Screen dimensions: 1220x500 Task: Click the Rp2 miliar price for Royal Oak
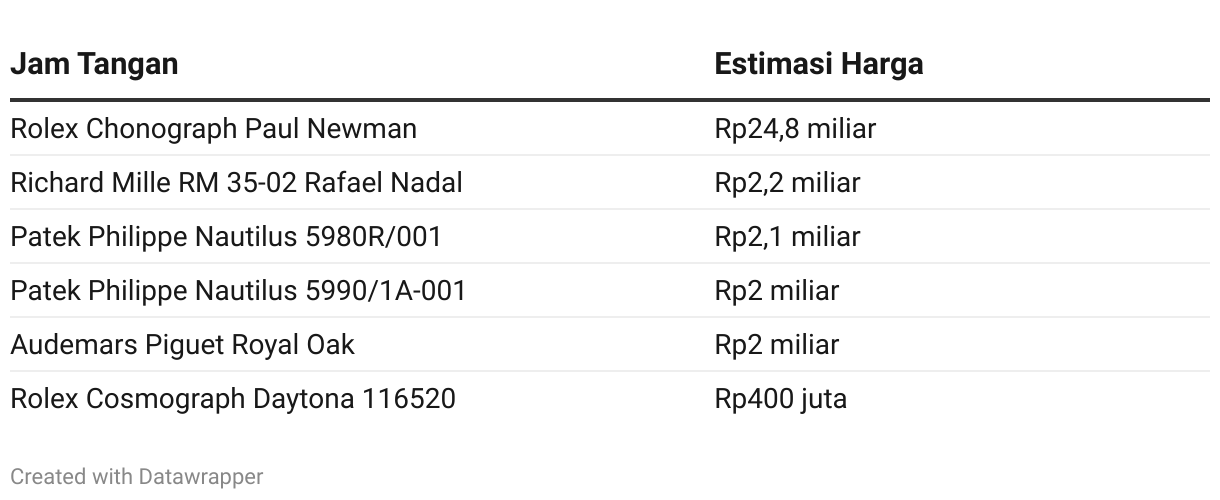point(776,345)
